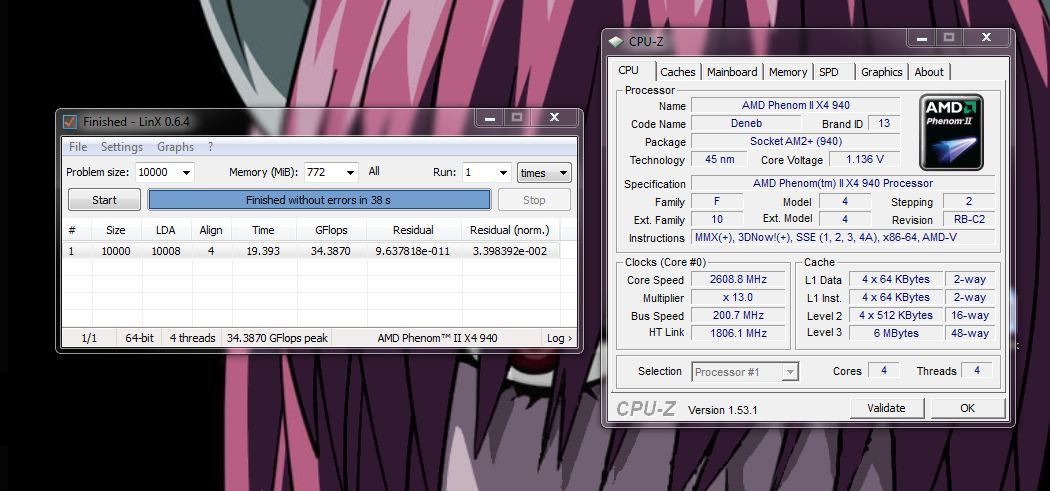
Task: Click the 64-bit status entry
Action: [139, 338]
